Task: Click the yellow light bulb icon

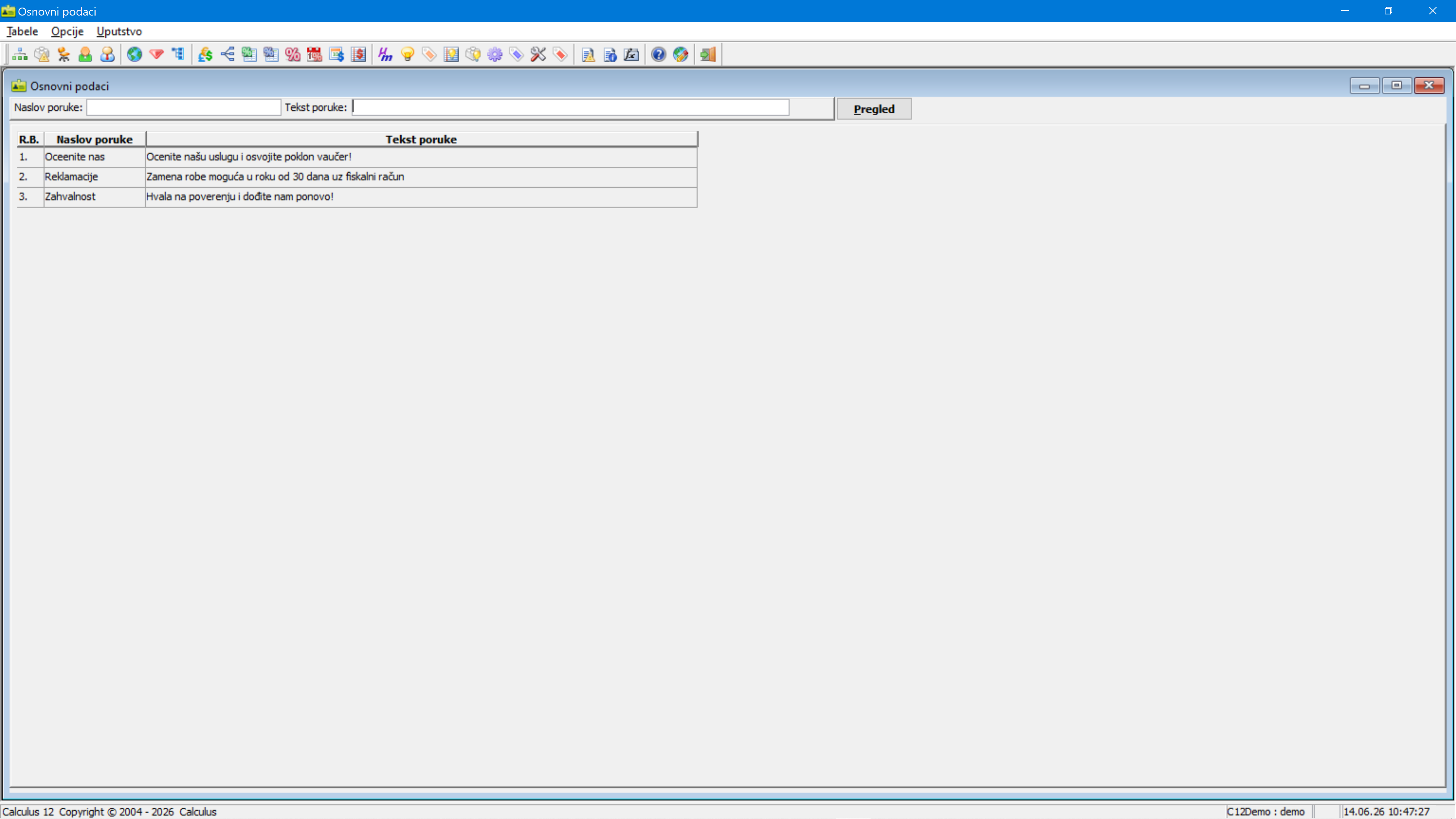Action: tap(408, 54)
